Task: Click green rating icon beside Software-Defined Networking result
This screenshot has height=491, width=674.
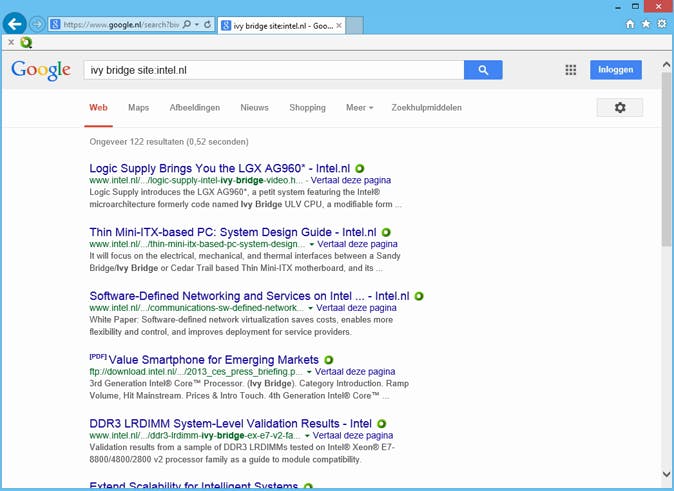Action: coord(419,296)
